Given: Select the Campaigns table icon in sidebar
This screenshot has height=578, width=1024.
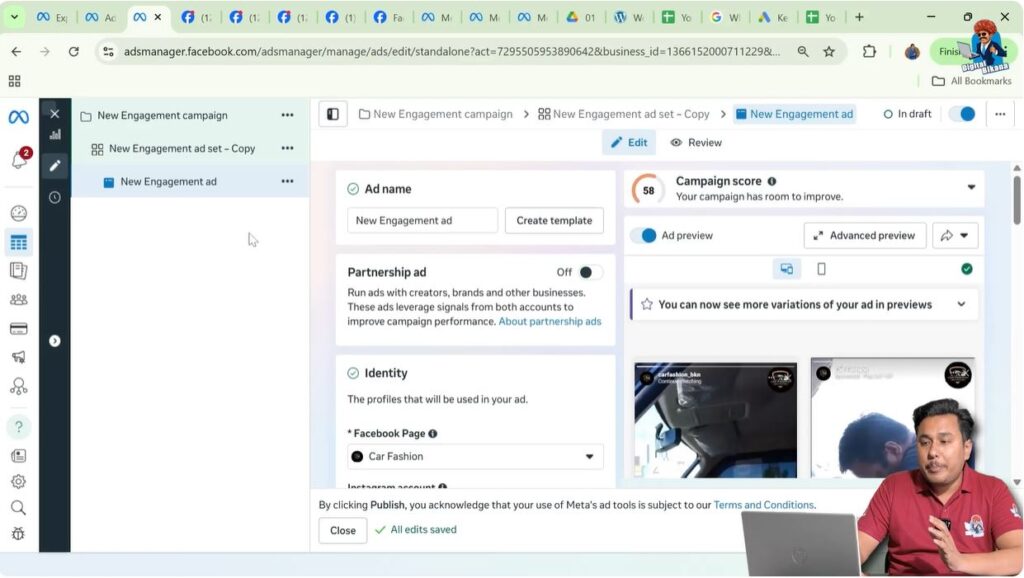Looking at the screenshot, I should (x=19, y=243).
